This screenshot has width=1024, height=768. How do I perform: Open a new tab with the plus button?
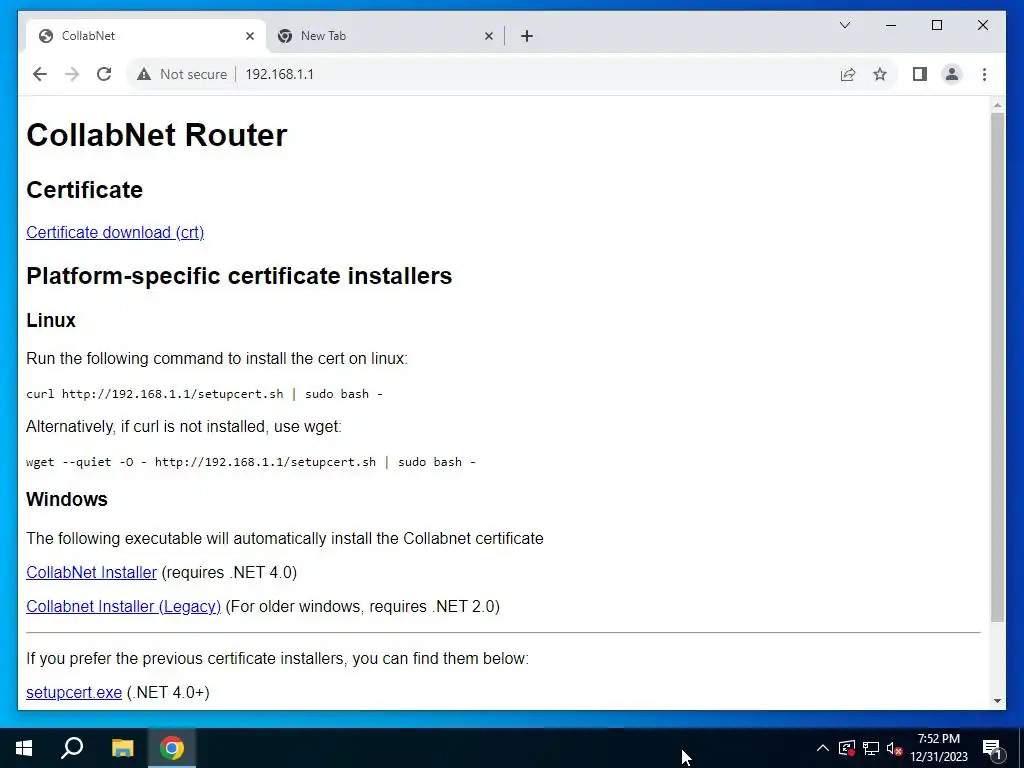[527, 36]
